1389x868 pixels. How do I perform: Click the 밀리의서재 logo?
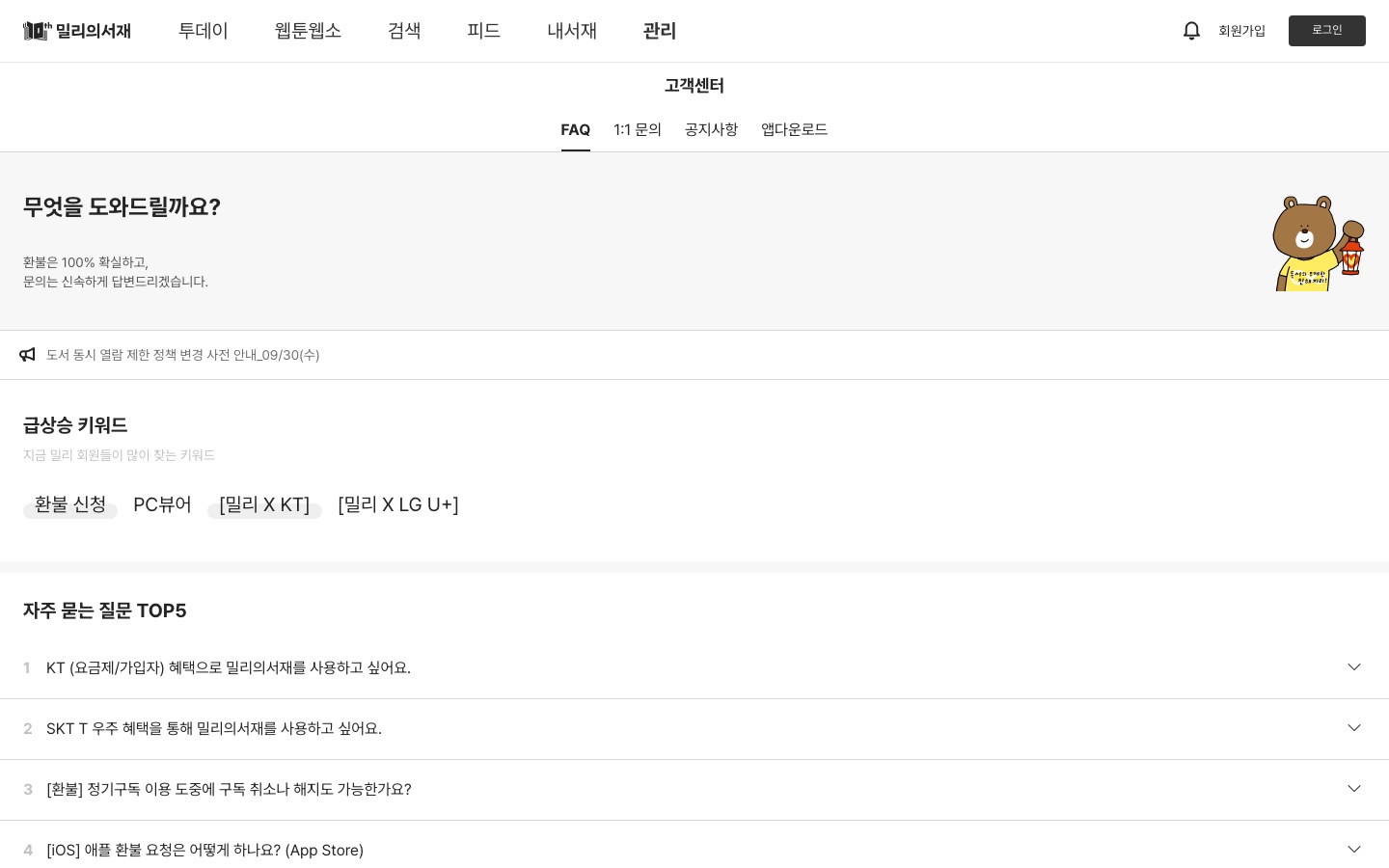point(77,31)
